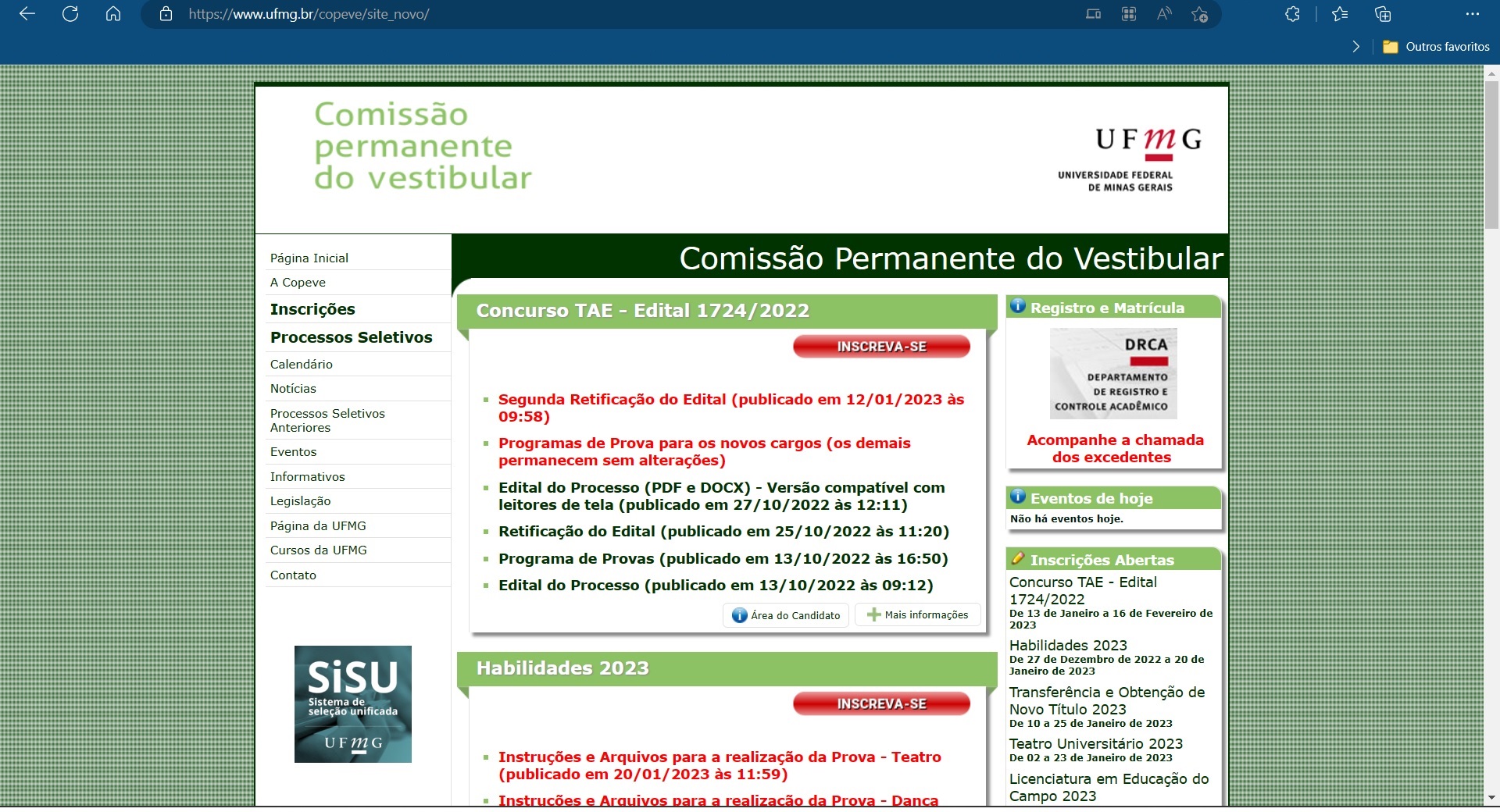1500x812 pixels.
Task: Open Página Inicial in the sidebar
Action: click(309, 258)
